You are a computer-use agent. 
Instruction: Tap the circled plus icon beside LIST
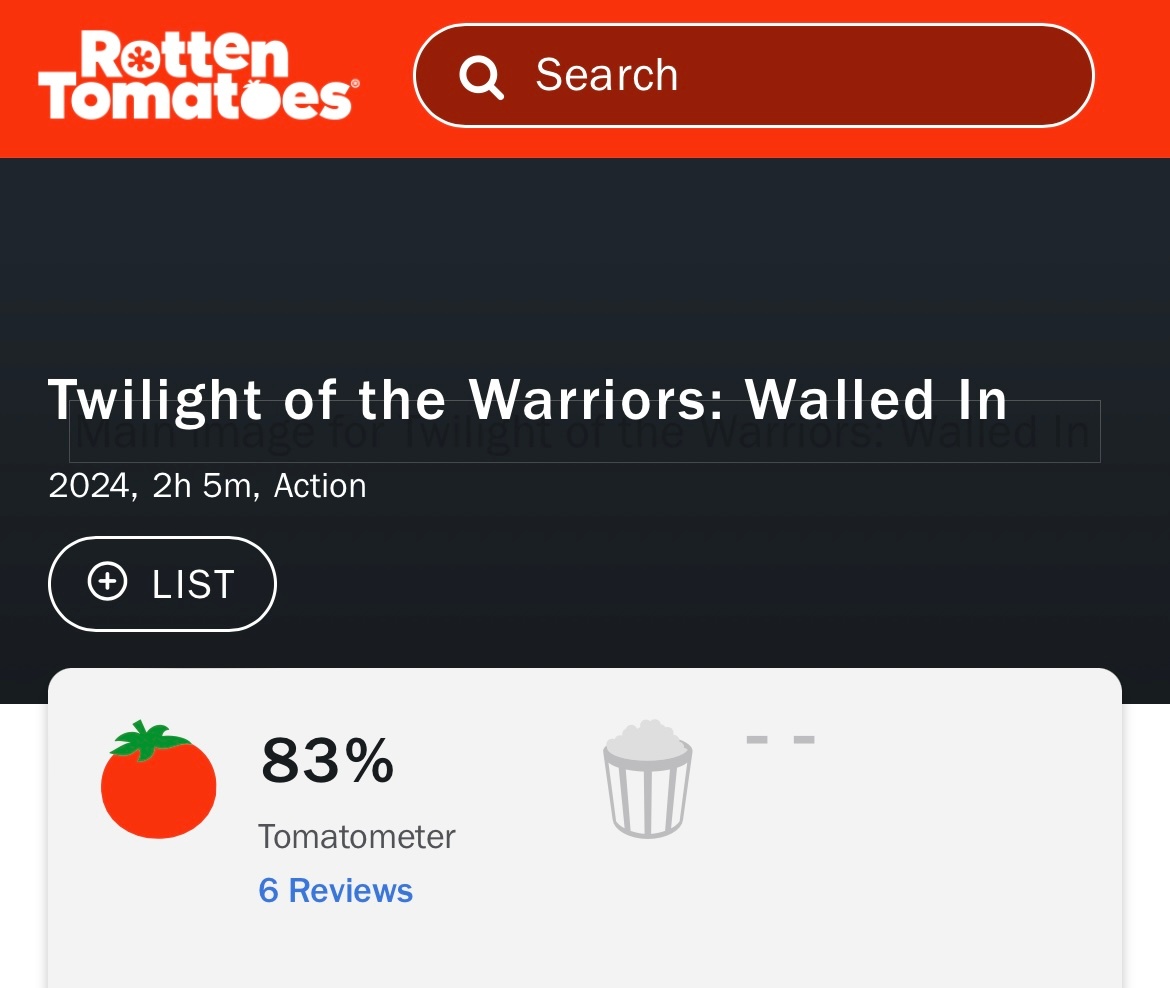[107, 581]
